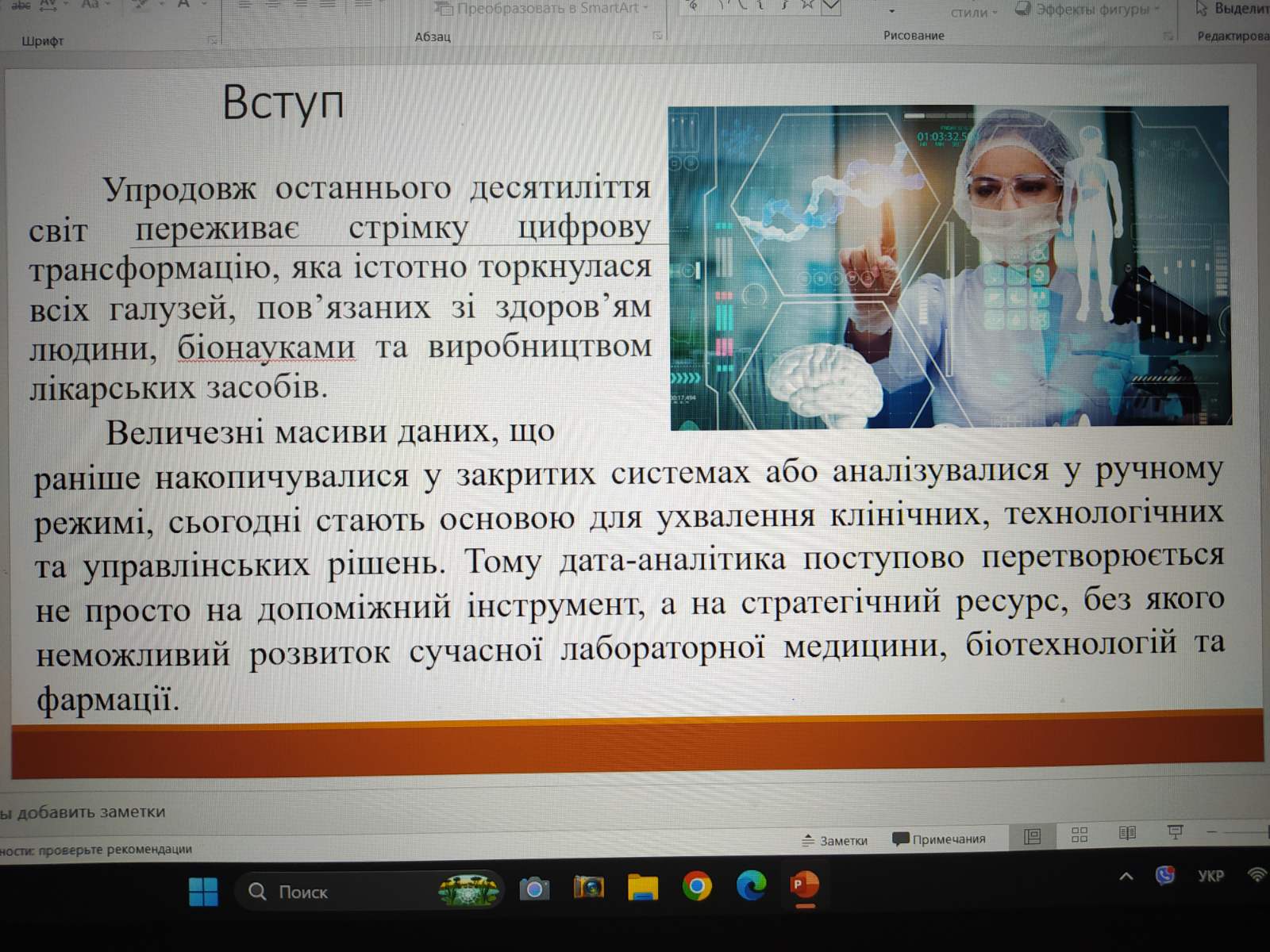Start the slideshow from status bar
The height and width of the screenshot is (952, 1270).
(1176, 831)
